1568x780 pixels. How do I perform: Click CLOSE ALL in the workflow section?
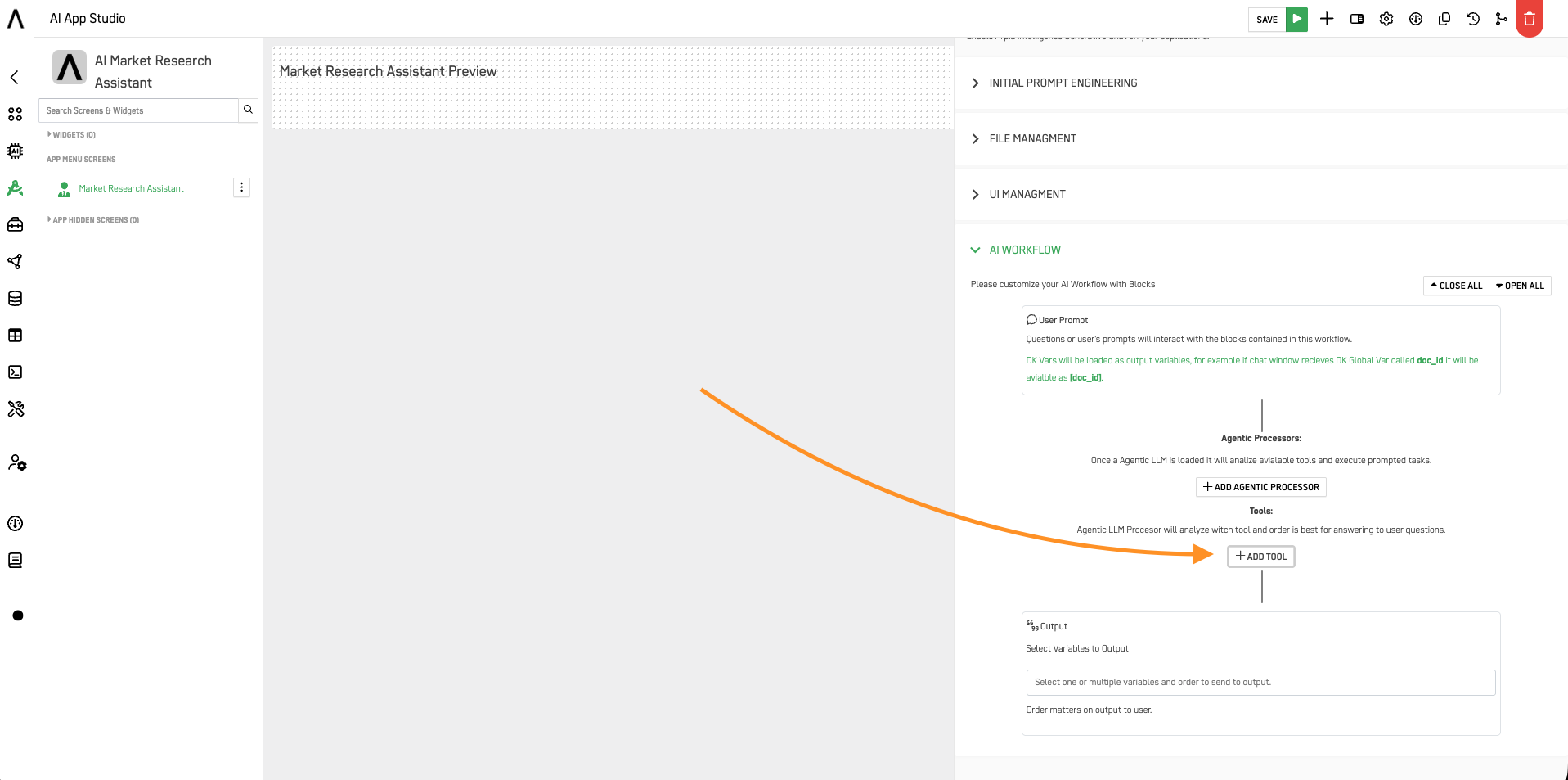pyautogui.click(x=1455, y=286)
